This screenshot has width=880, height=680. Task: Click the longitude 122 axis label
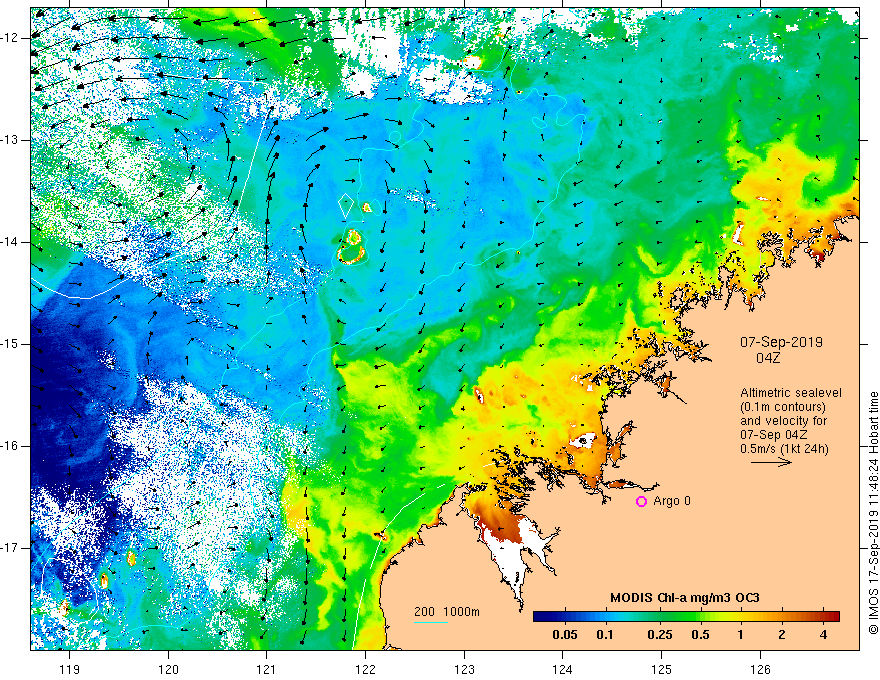[365, 669]
